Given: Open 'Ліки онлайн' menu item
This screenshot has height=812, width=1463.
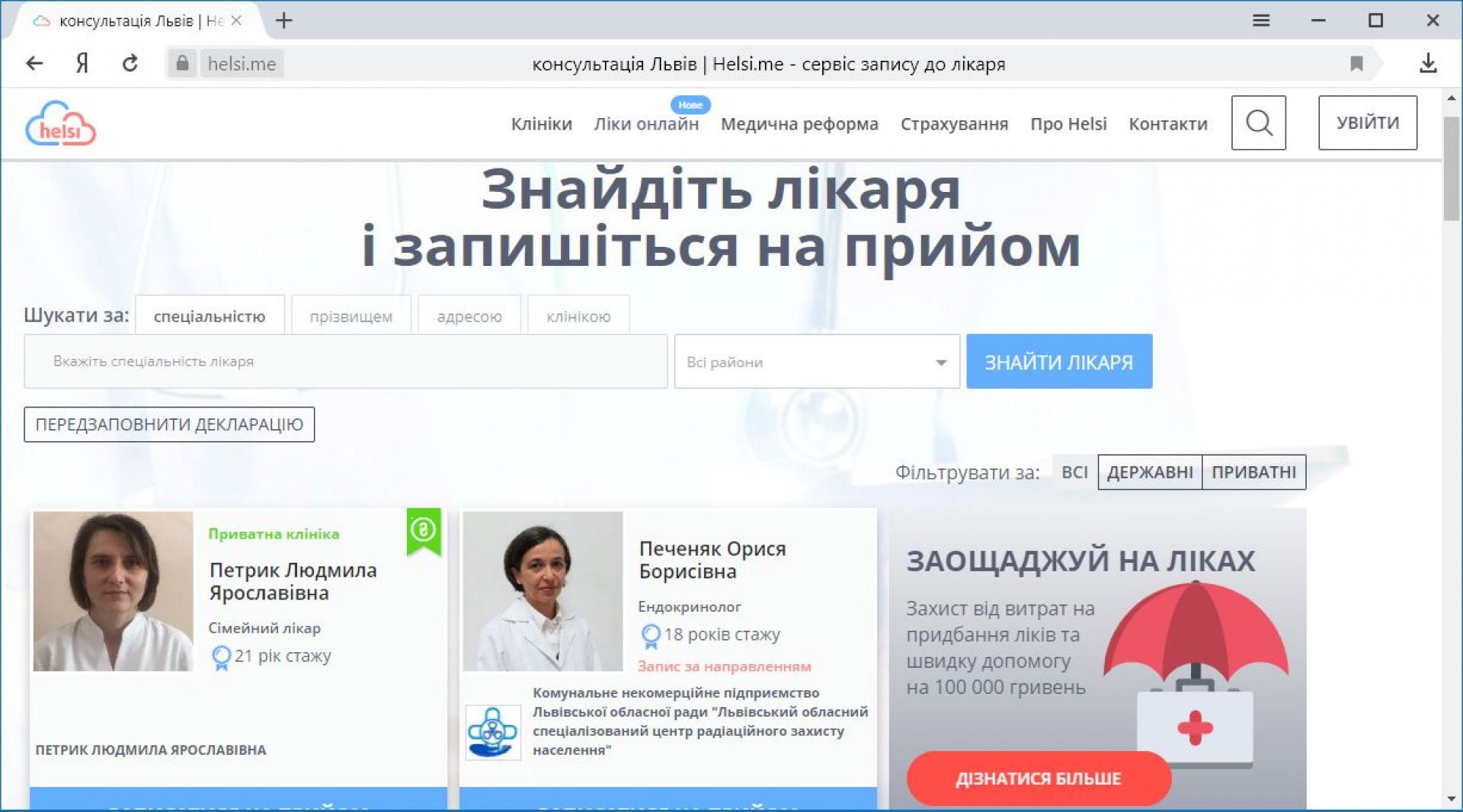Looking at the screenshot, I should (x=646, y=123).
